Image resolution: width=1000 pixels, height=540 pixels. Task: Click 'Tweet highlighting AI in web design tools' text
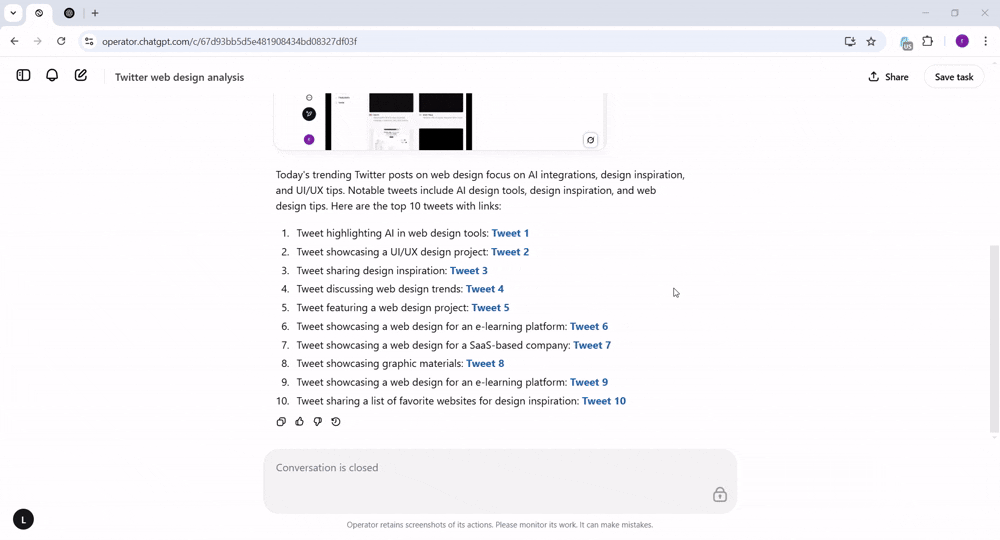pyautogui.click(x=392, y=233)
